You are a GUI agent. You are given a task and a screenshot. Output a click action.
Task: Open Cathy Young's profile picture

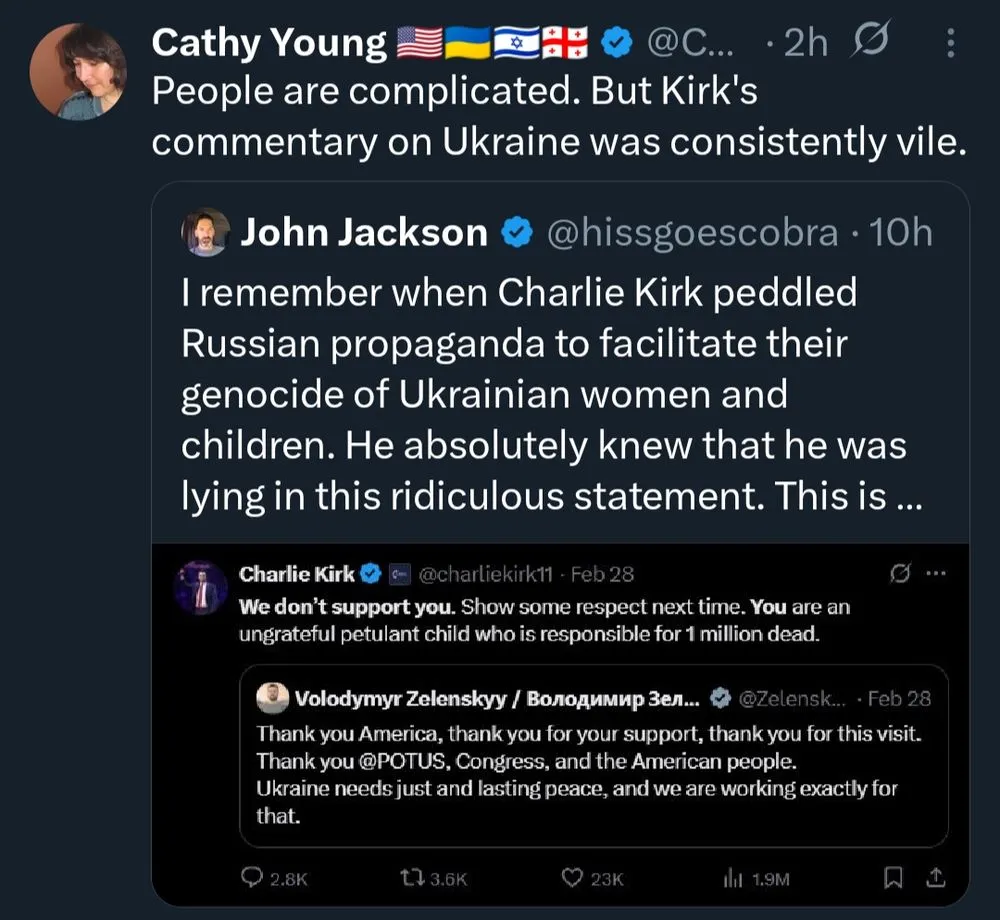pyautogui.click(x=76, y=71)
